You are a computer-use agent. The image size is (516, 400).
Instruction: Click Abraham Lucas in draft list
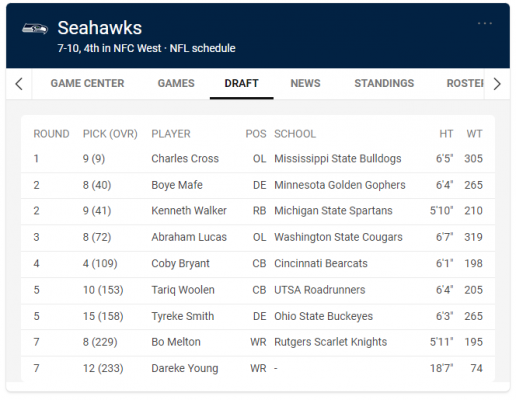click(x=189, y=237)
